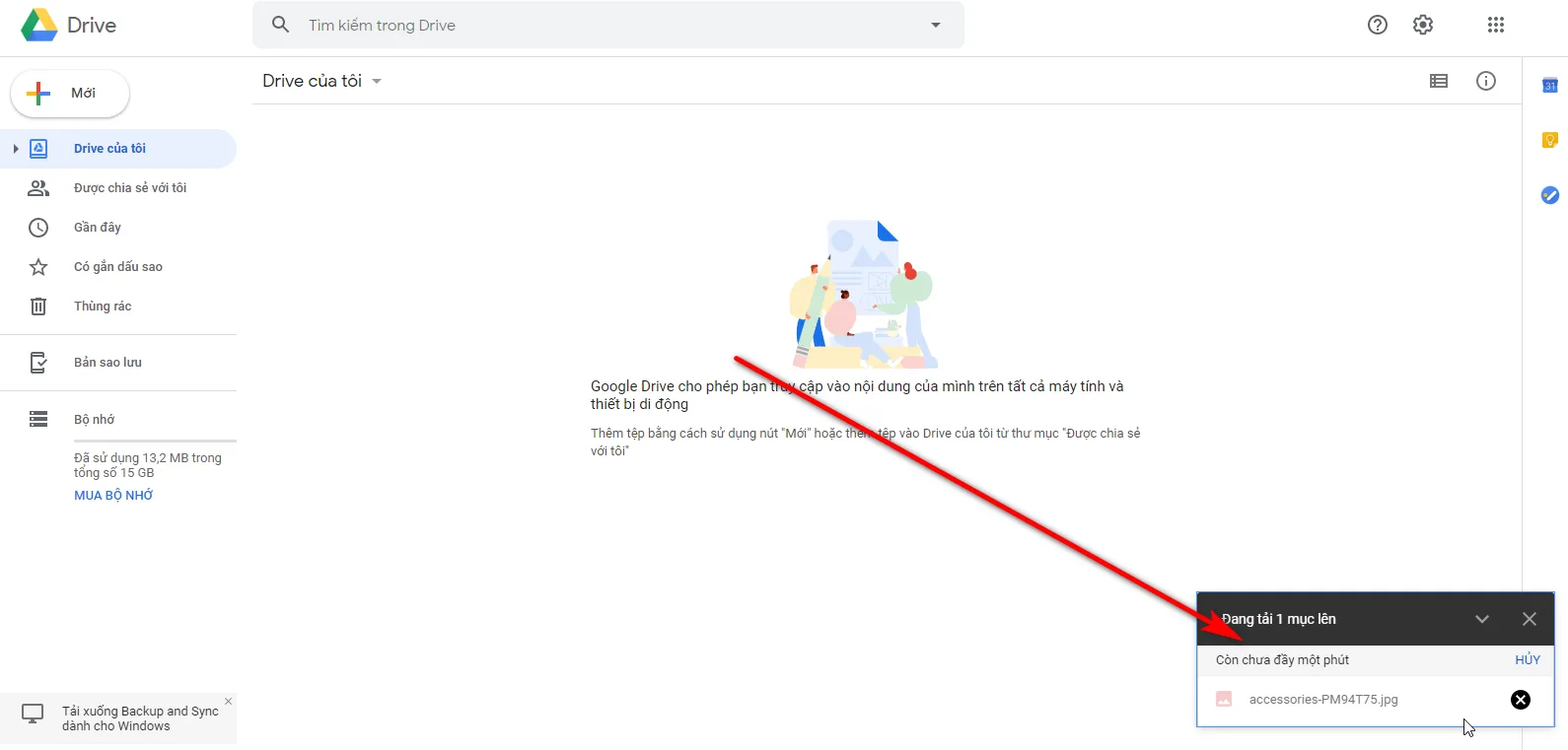Viewport: 1568px width, 750px height.
Task: Click the storage usage bar under Bộ nhớ
Action: [x=155, y=441]
